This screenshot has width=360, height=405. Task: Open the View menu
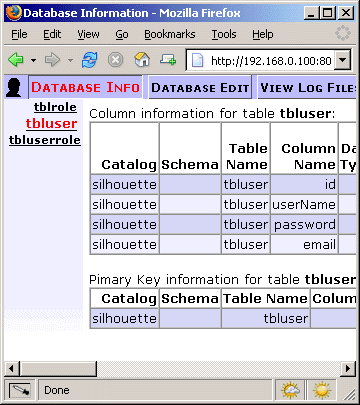[88, 34]
